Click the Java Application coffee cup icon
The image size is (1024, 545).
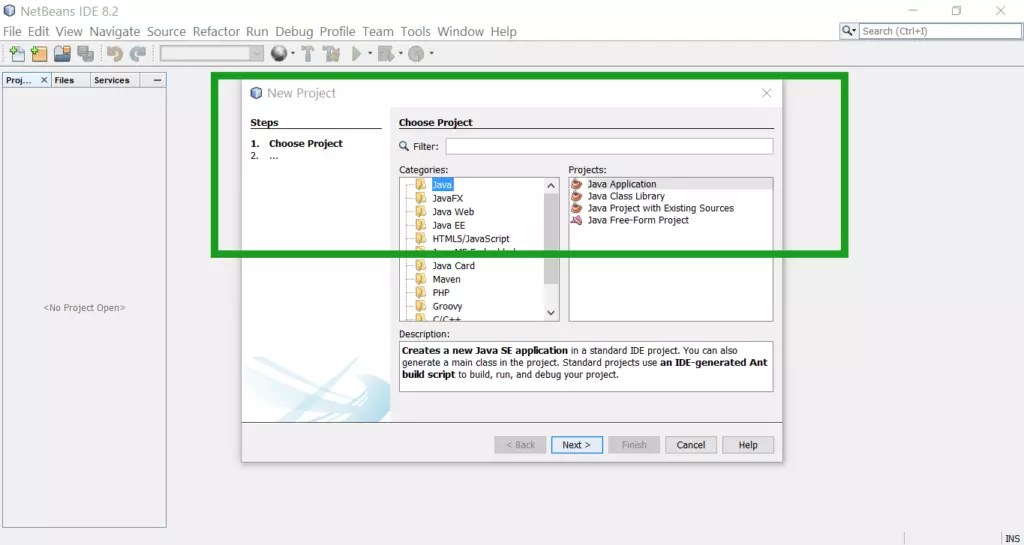pos(576,184)
